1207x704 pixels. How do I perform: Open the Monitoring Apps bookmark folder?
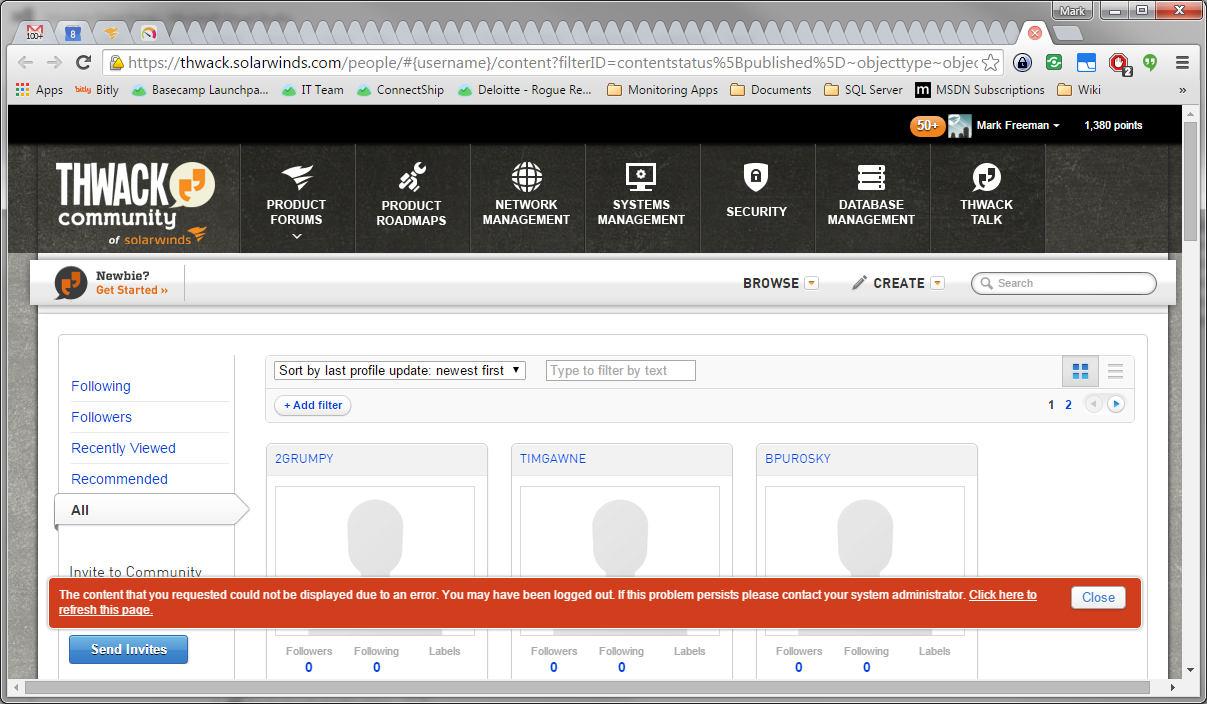(x=663, y=90)
